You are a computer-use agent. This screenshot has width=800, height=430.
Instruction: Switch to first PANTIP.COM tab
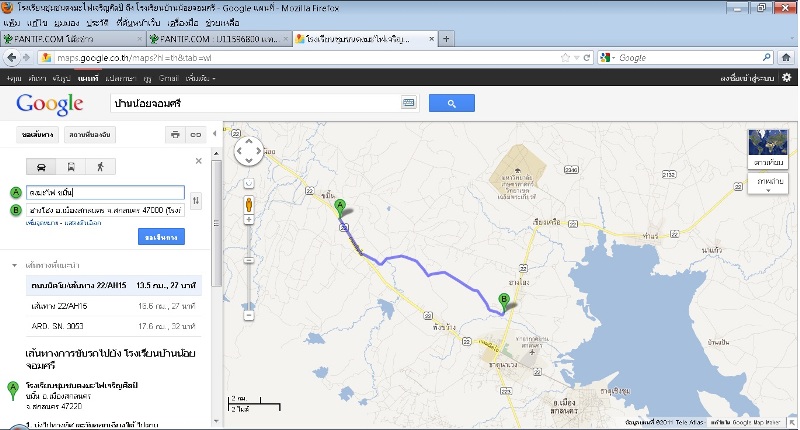[x=73, y=39]
